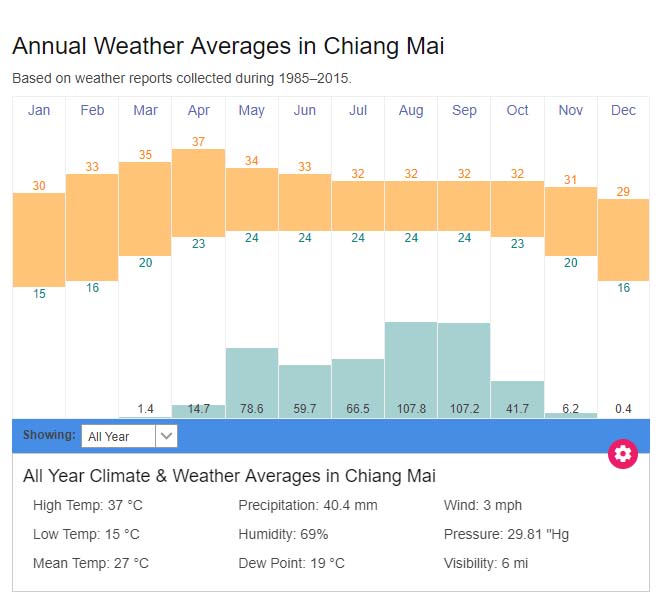Pick the Dec month column header
This screenshot has width=661, height=606.
pyautogui.click(x=623, y=110)
